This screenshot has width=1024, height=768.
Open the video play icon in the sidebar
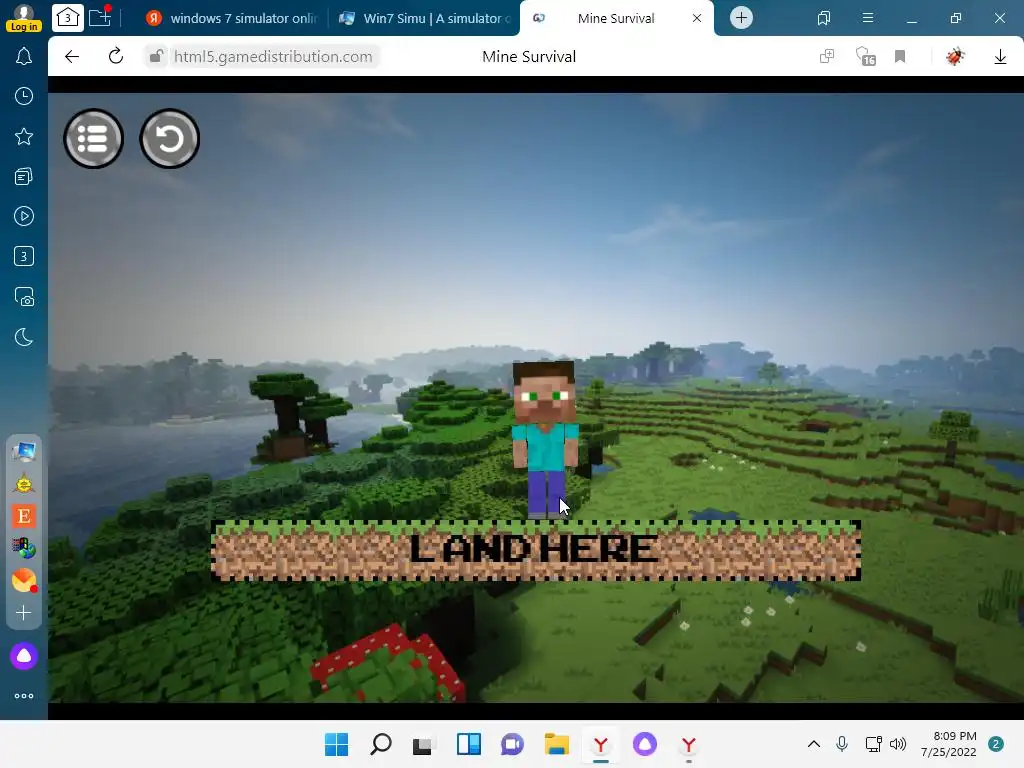24,216
